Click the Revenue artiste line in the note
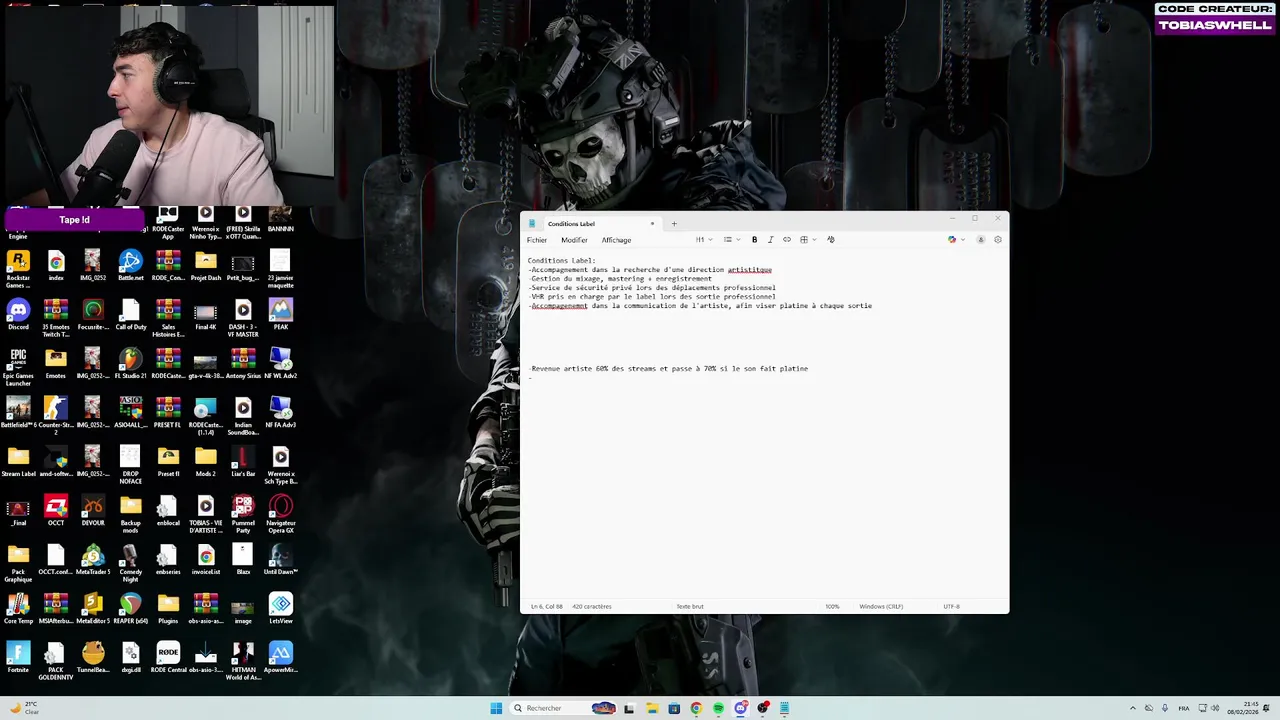 [x=669, y=369]
